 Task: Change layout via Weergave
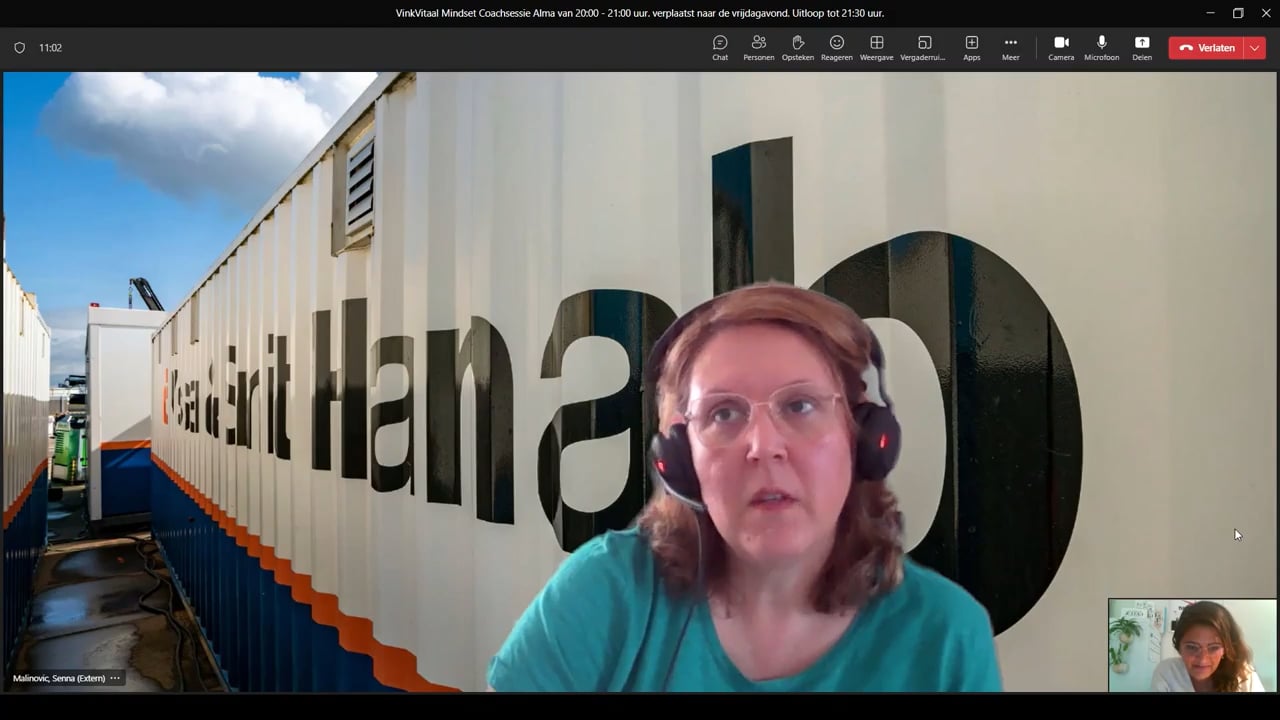click(877, 48)
